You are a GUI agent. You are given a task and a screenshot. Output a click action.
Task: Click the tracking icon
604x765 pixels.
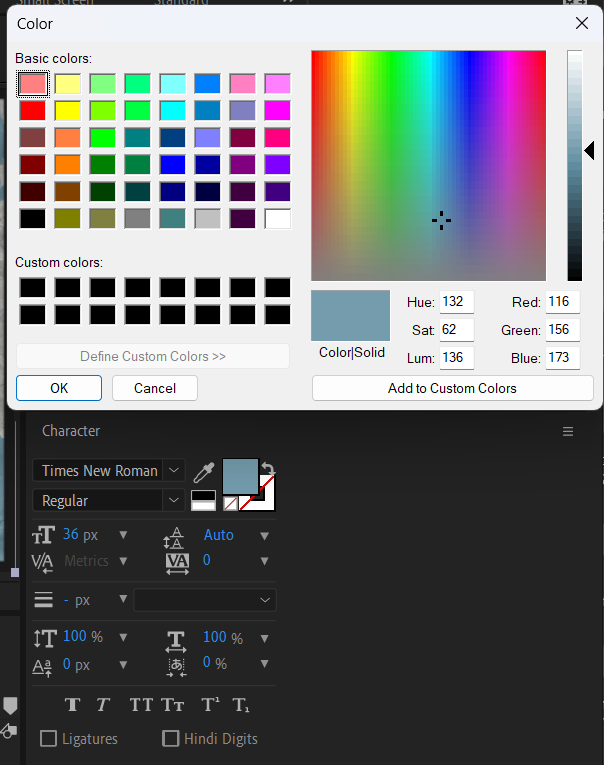tap(177, 563)
